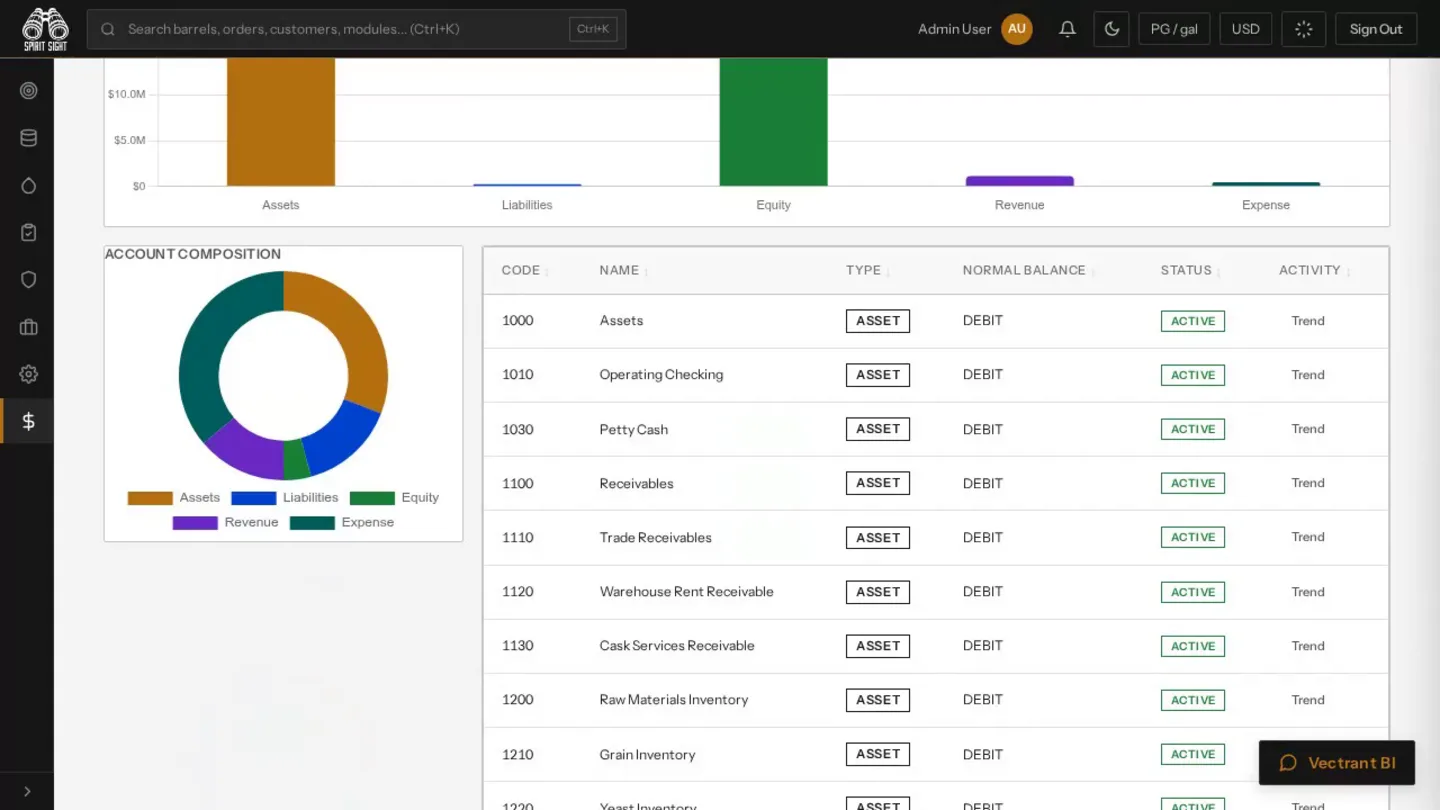Toggle Assets legend swatch in composition chart
Viewport: 1440px width, 810px height.
pos(150,498)
